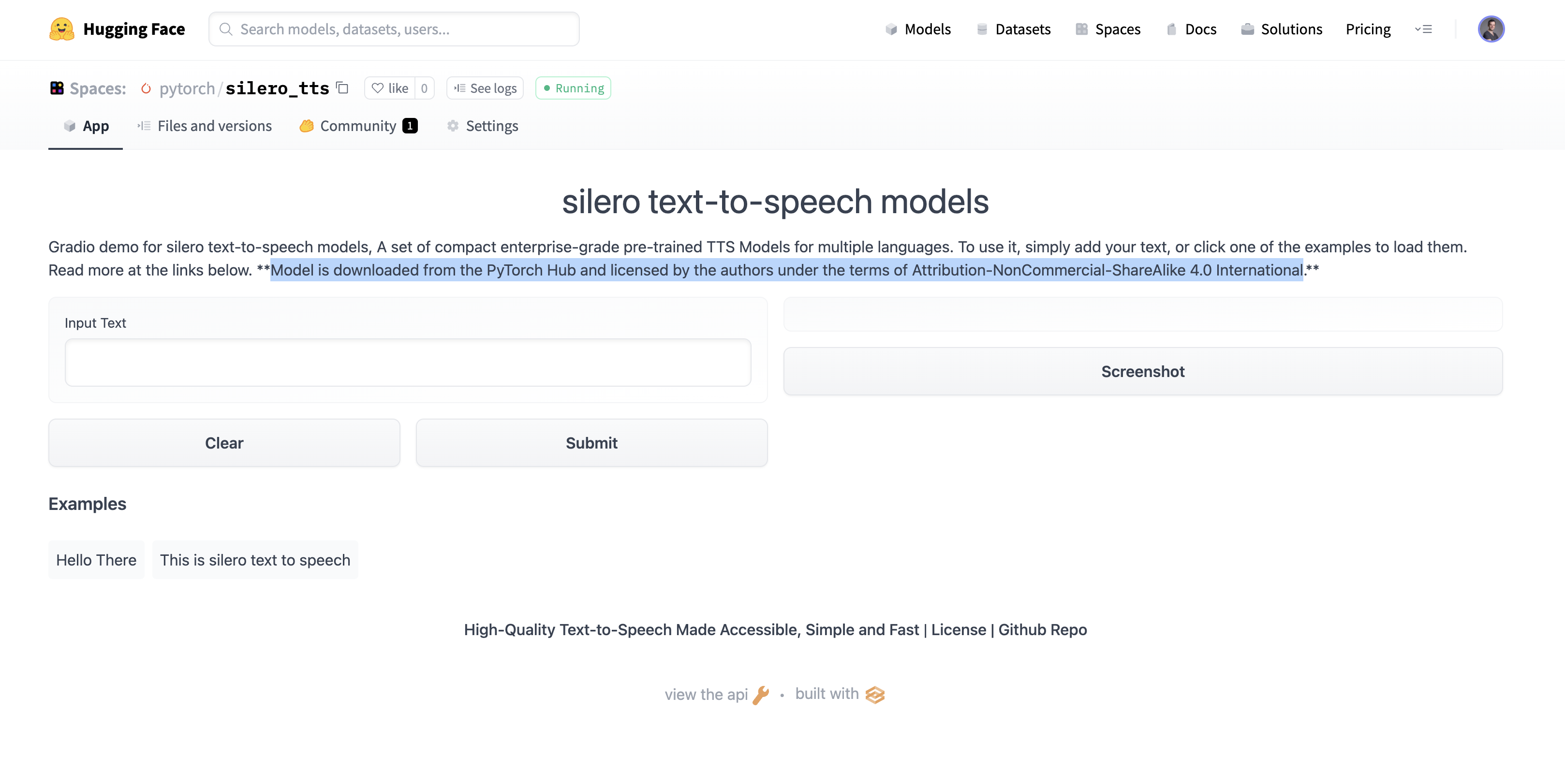Click the Hugging Face hugging emoji logo
Screen dimensions: 1565x784
61,29
